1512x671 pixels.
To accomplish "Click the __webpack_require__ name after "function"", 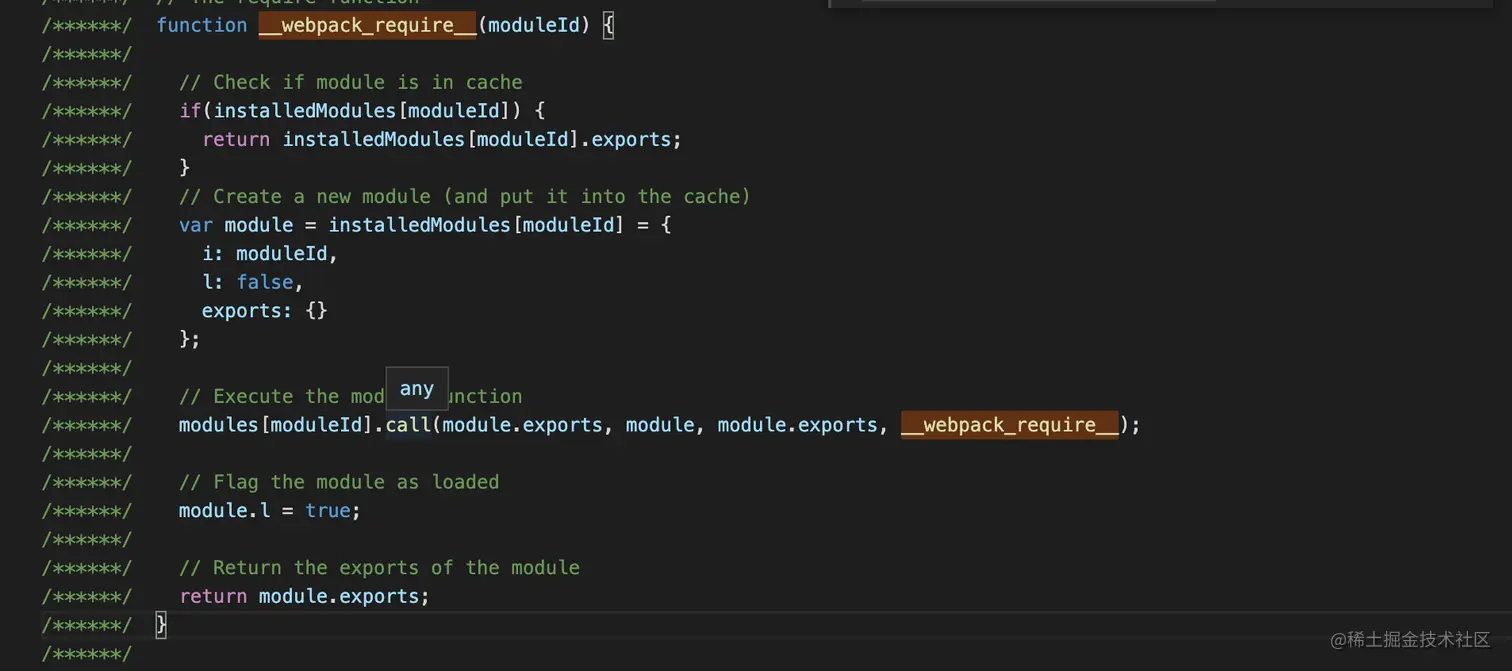I will (x=368, y=25).
